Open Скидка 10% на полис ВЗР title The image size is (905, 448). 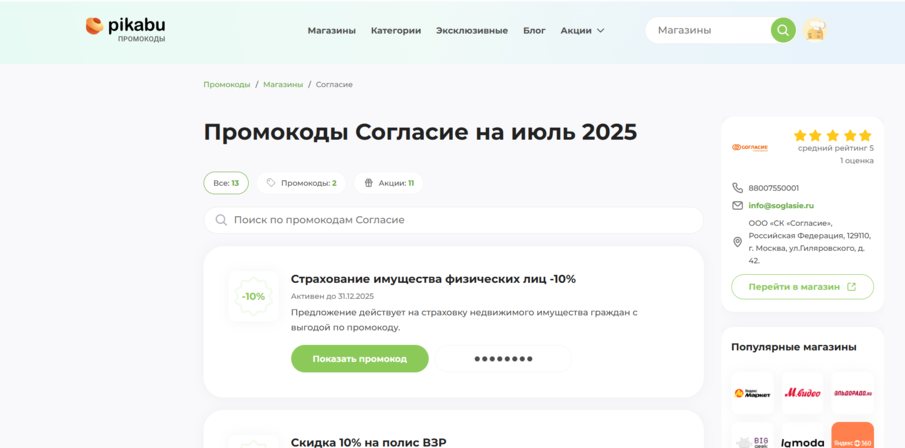coord(368,442)
